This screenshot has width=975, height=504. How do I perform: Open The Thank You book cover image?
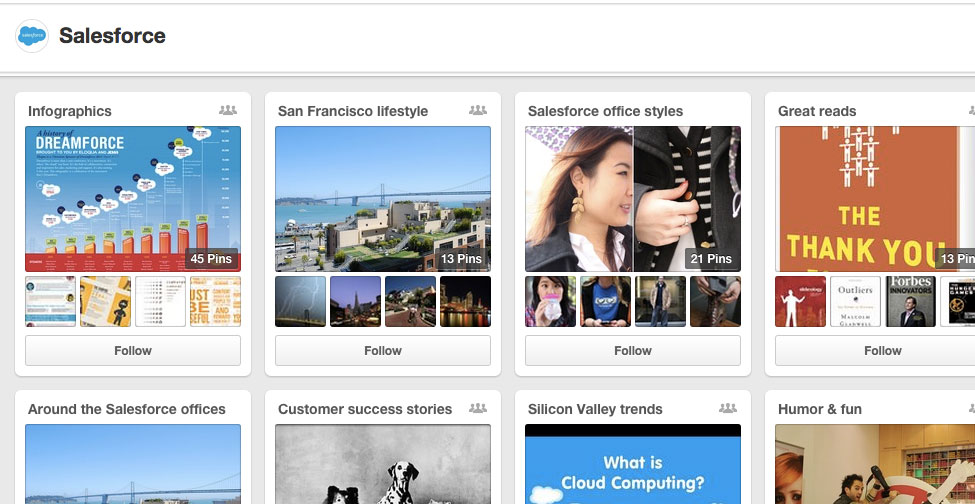coord(875,199)
